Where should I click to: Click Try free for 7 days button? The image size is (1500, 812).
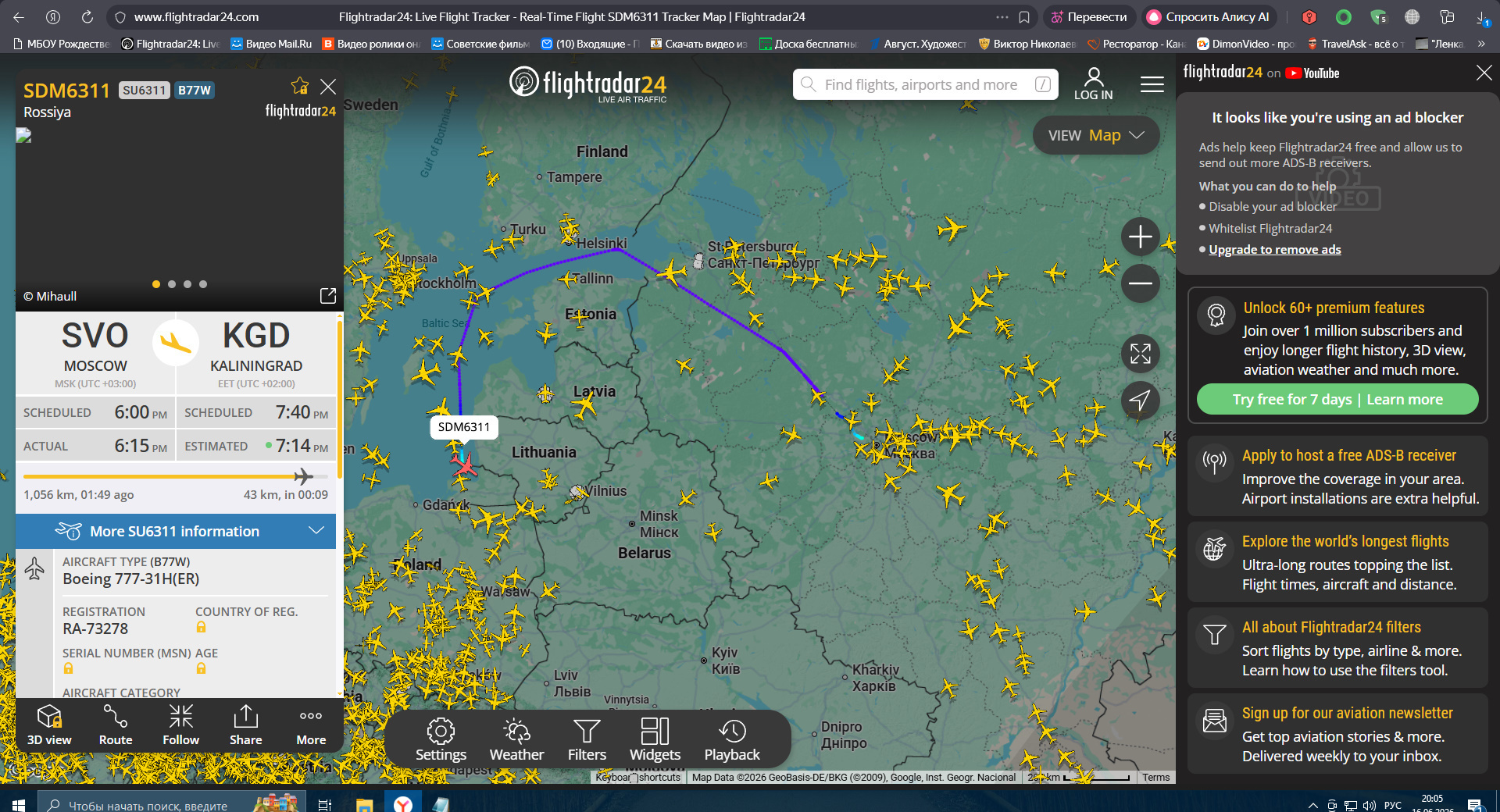[x=1337, y=399]
